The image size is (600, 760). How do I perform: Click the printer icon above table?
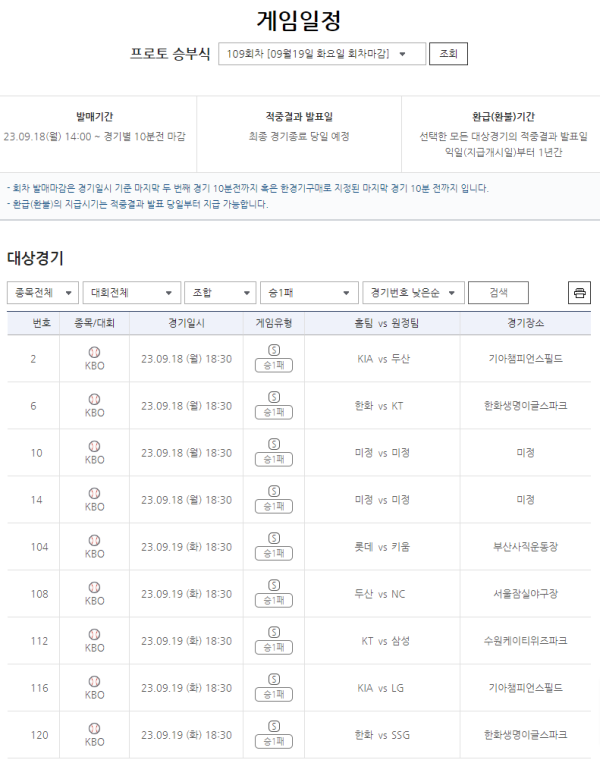579,293
